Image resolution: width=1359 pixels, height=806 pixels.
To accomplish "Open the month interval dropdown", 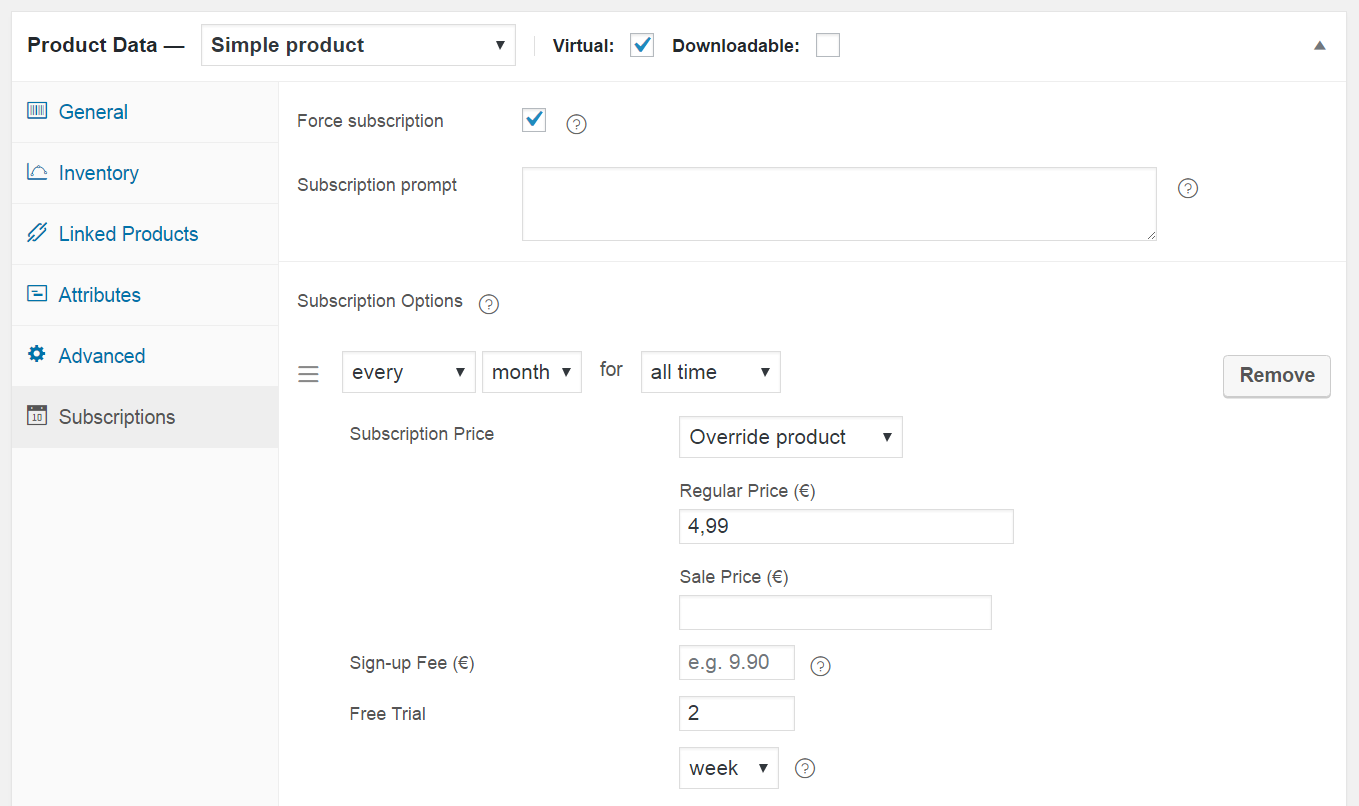I will [x=531, y=372].
